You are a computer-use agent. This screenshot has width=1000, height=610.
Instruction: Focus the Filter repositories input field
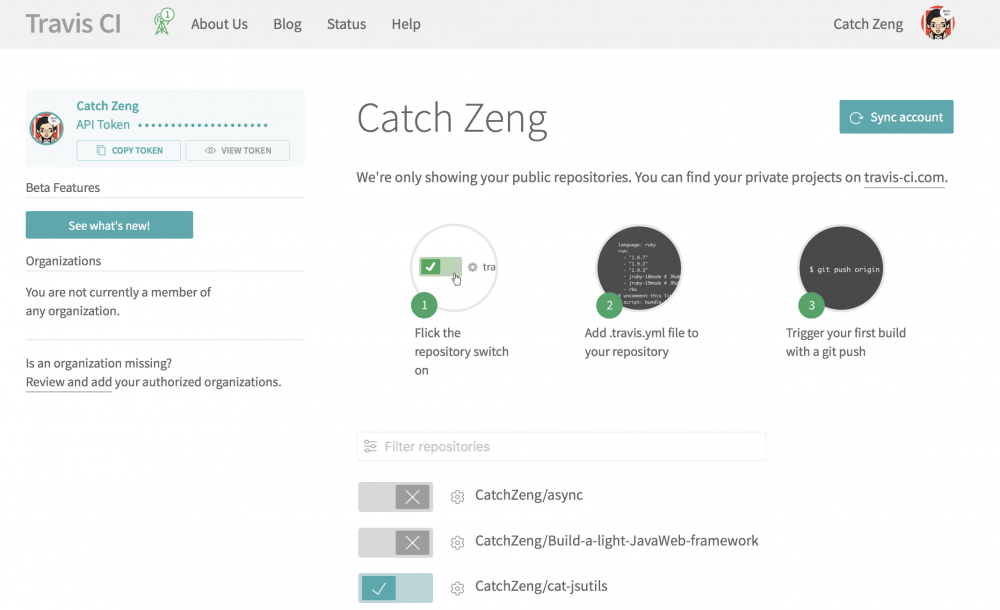[561, 446]
